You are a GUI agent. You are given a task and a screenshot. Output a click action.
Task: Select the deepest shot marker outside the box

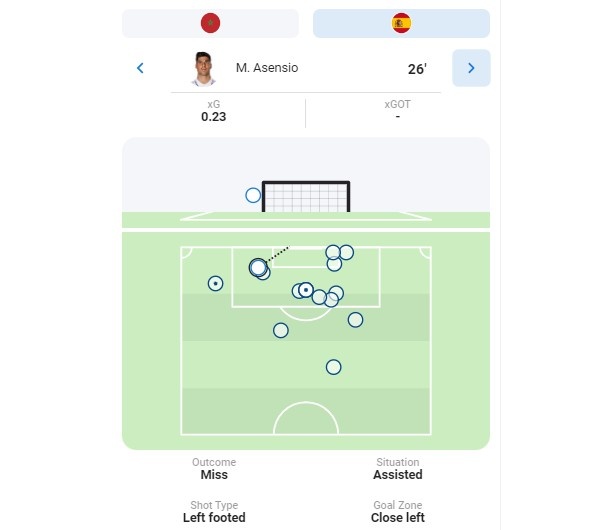(x=333, y=367)
